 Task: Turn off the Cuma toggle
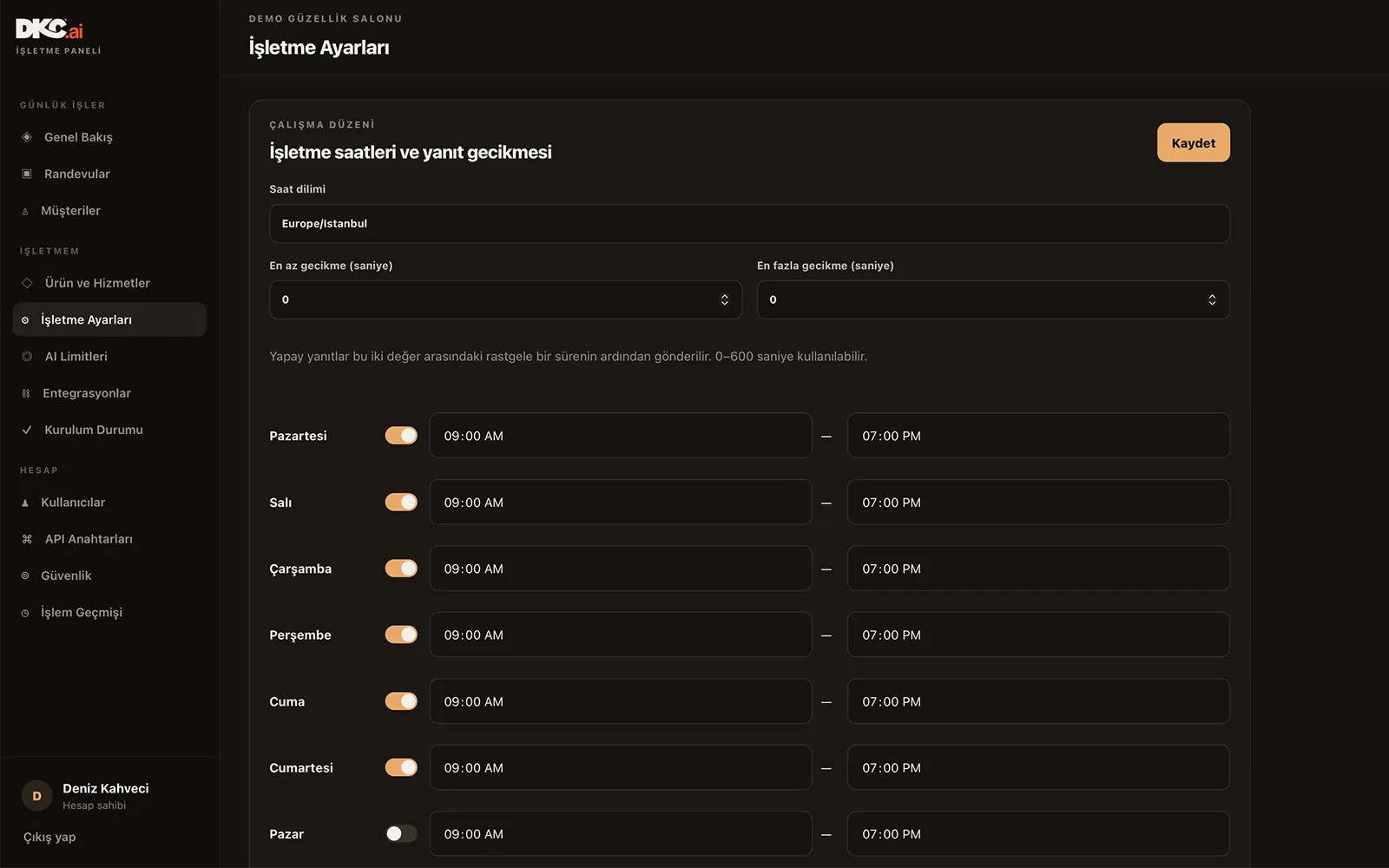[401, 701]
